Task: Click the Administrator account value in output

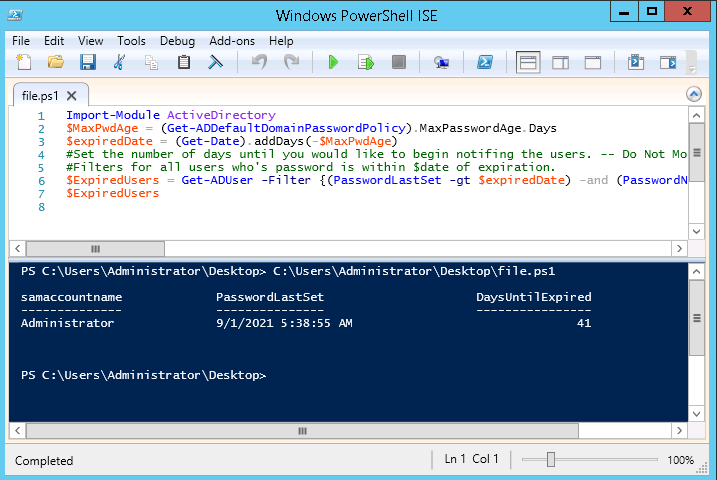Action: [x=67, y=323]
